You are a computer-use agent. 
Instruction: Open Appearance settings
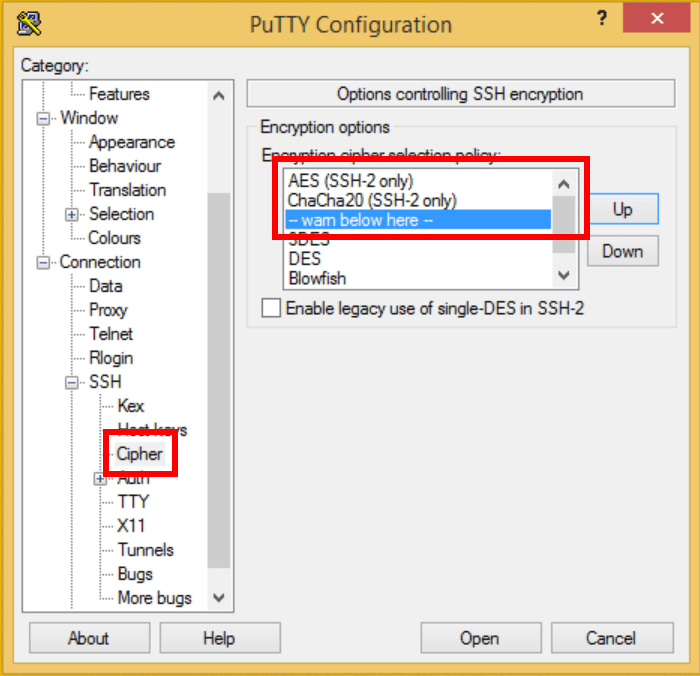(x=132, y=142)
